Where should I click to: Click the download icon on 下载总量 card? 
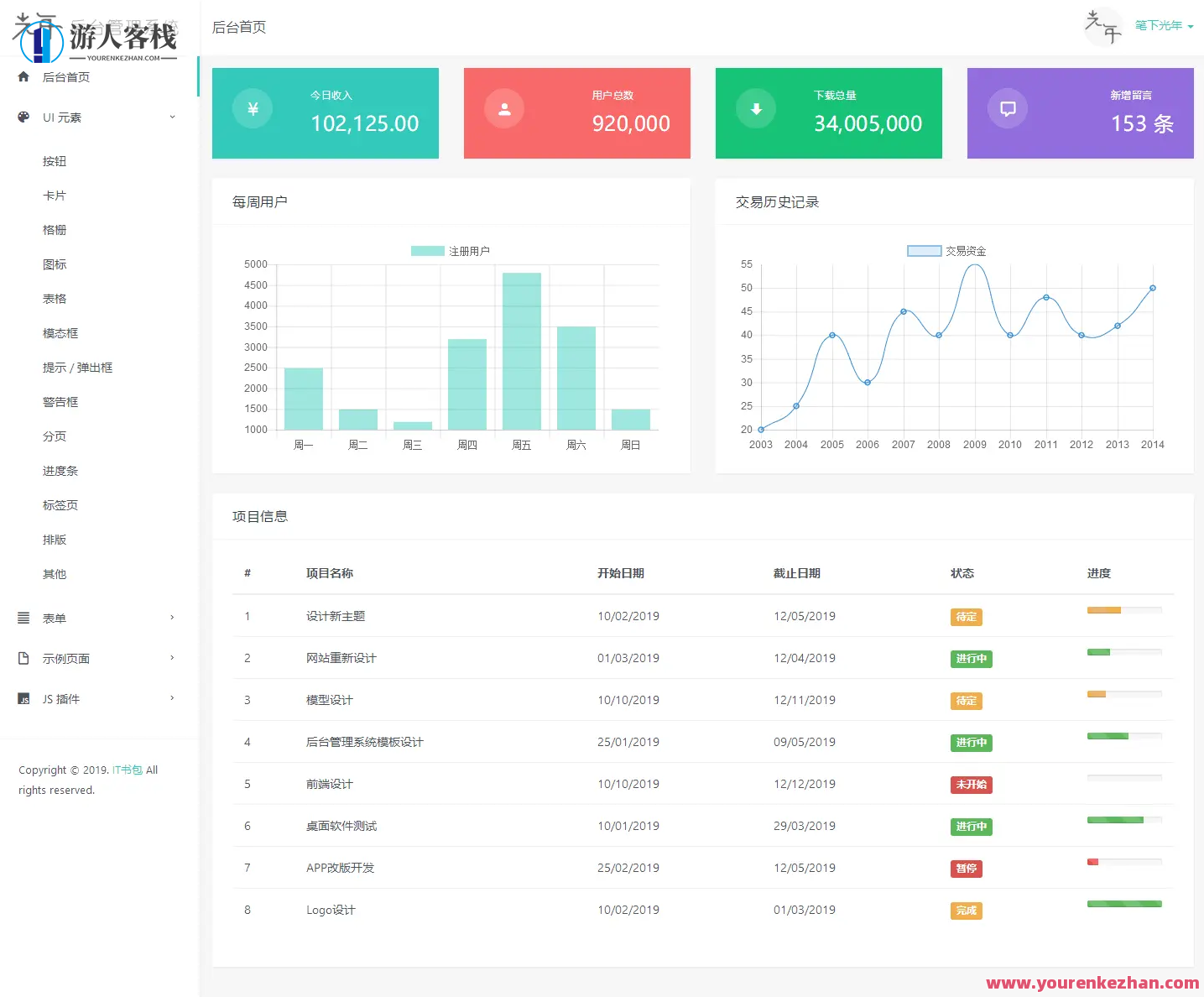coord(755,108)
